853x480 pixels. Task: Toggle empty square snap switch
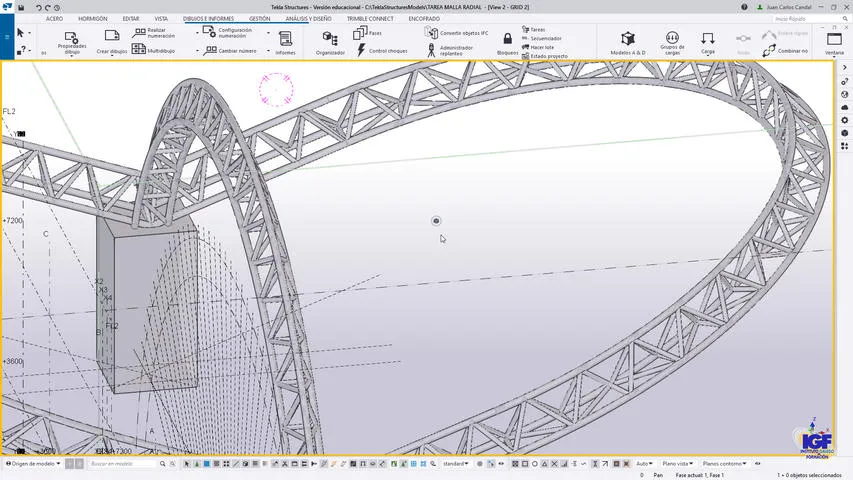(x=525, y=464)
